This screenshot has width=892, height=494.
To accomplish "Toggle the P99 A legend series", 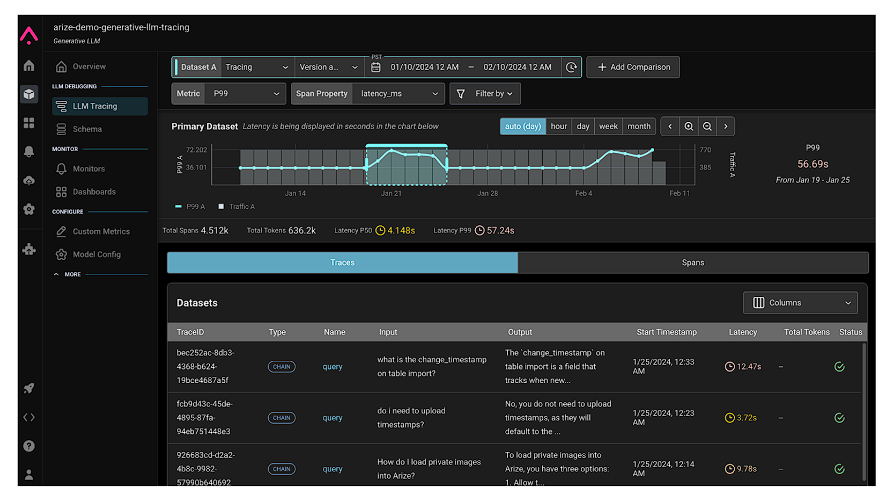I will (190, 207).
